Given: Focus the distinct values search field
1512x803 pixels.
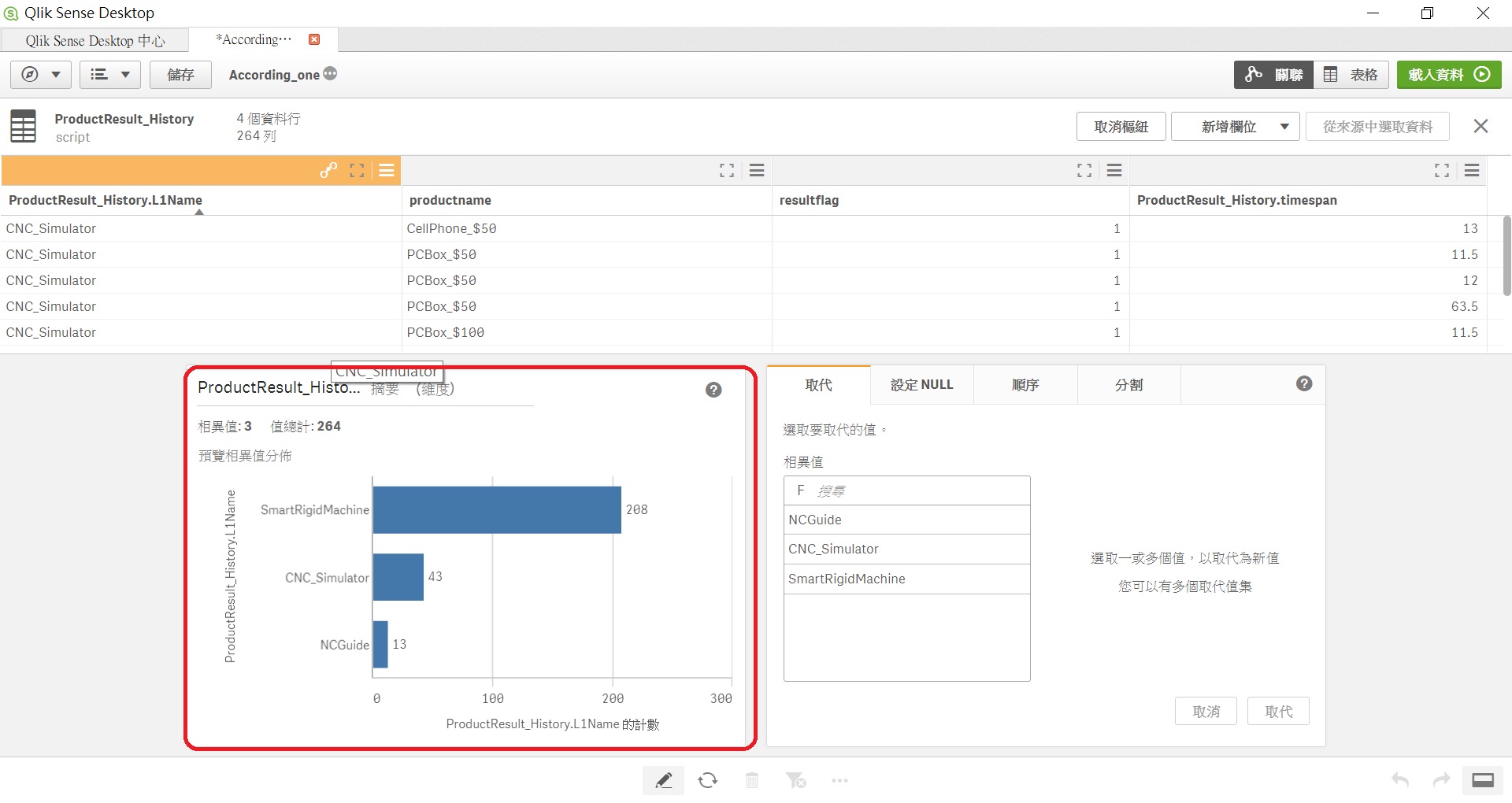Looking at the screenshot, I should coord(906,490).
